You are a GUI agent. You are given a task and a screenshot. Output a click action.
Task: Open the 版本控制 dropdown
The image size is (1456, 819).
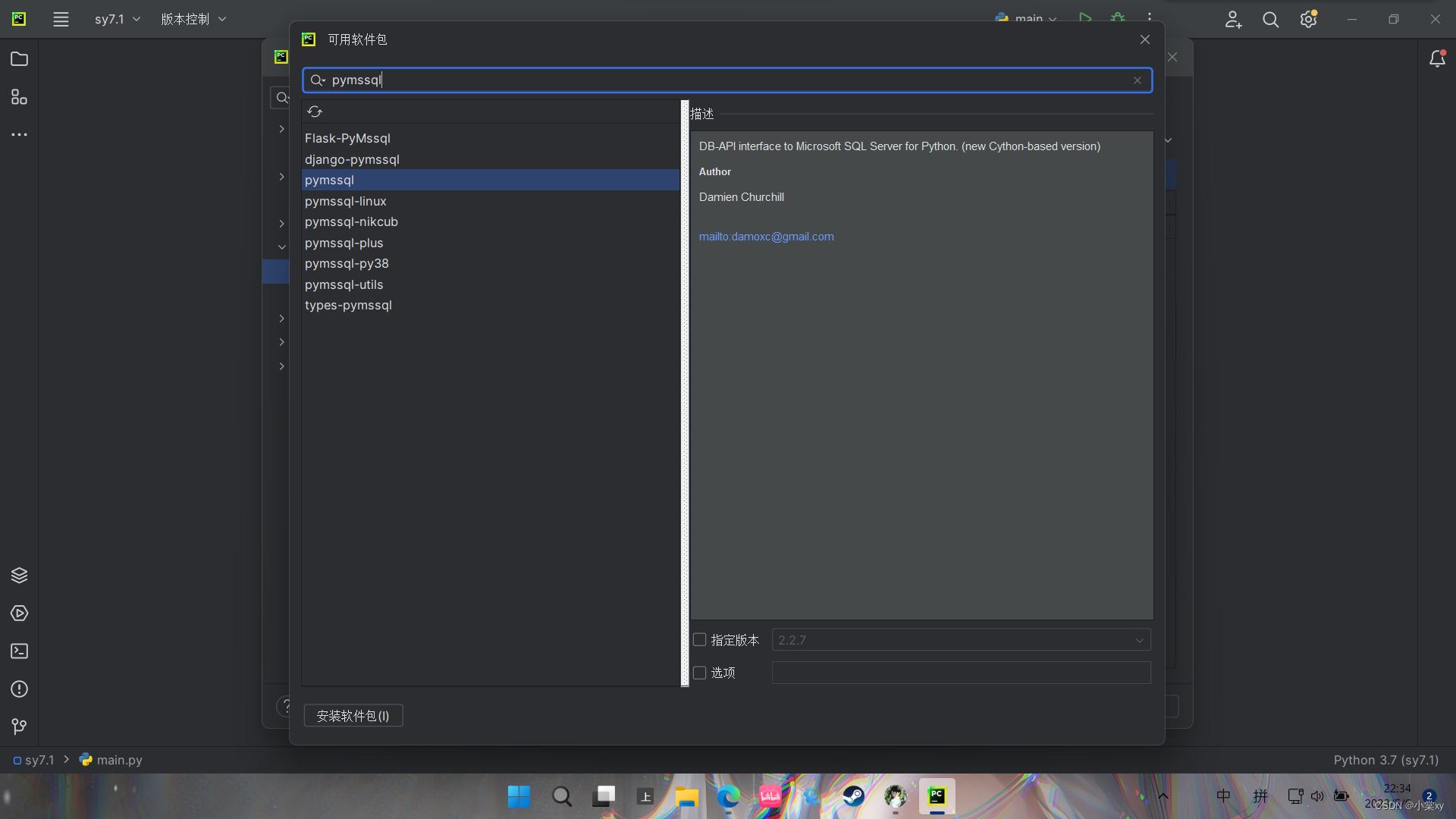coord(193,19)
